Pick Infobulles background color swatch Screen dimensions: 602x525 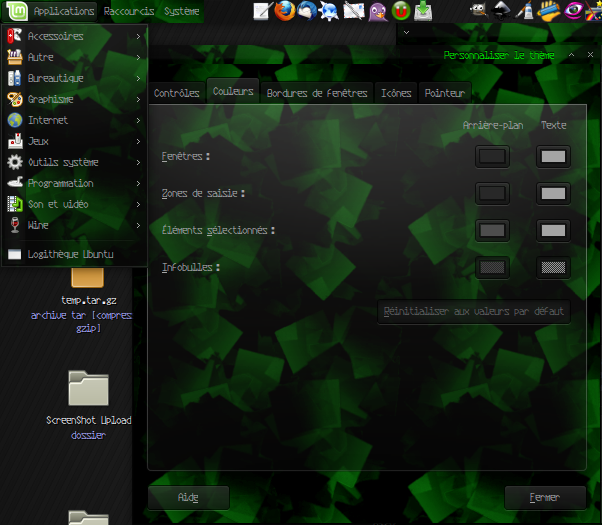tap(492, 267)
